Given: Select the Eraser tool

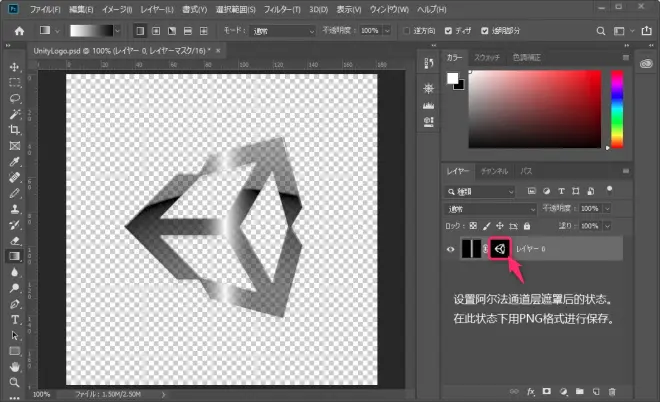Looking at the screenshot, I should pyautogui.click(x=15, y=241).
